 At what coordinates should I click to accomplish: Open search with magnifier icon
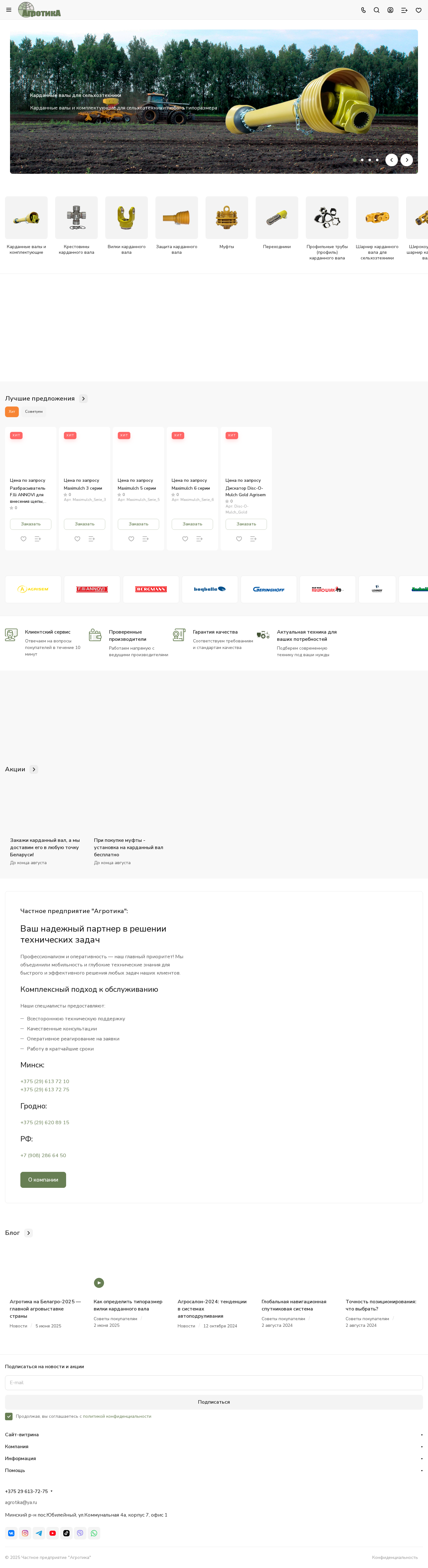click(376, 10)
